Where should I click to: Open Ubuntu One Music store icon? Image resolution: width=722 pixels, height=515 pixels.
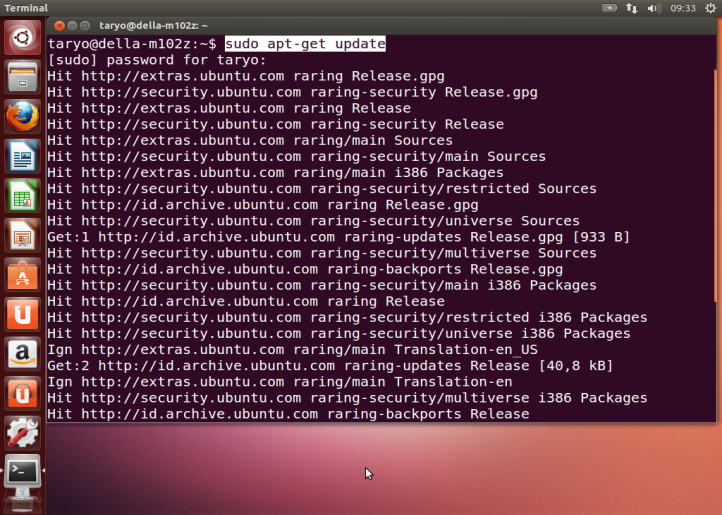(x=22, y=394)
